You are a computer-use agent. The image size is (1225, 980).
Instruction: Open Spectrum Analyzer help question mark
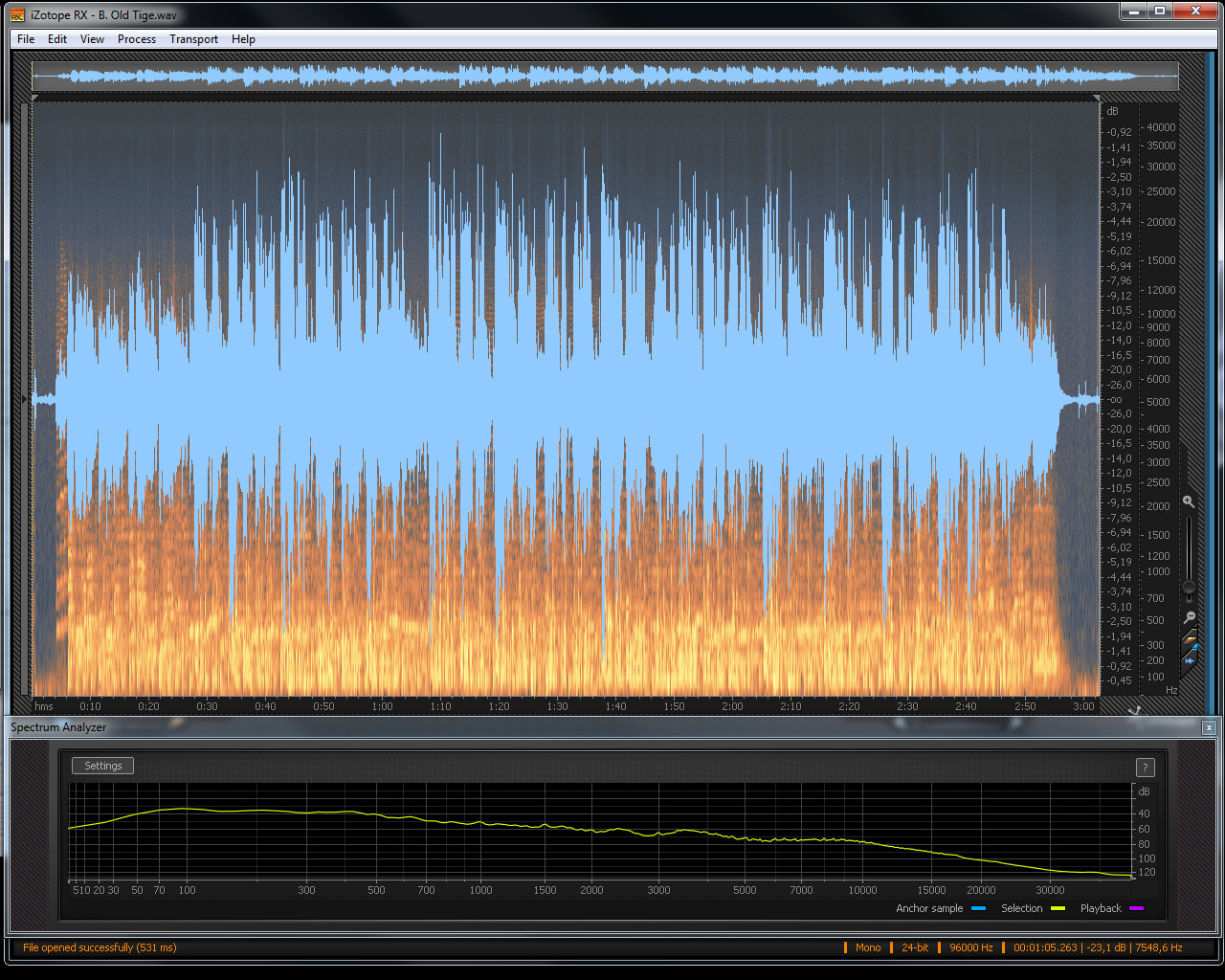[x=1145, y=768]
